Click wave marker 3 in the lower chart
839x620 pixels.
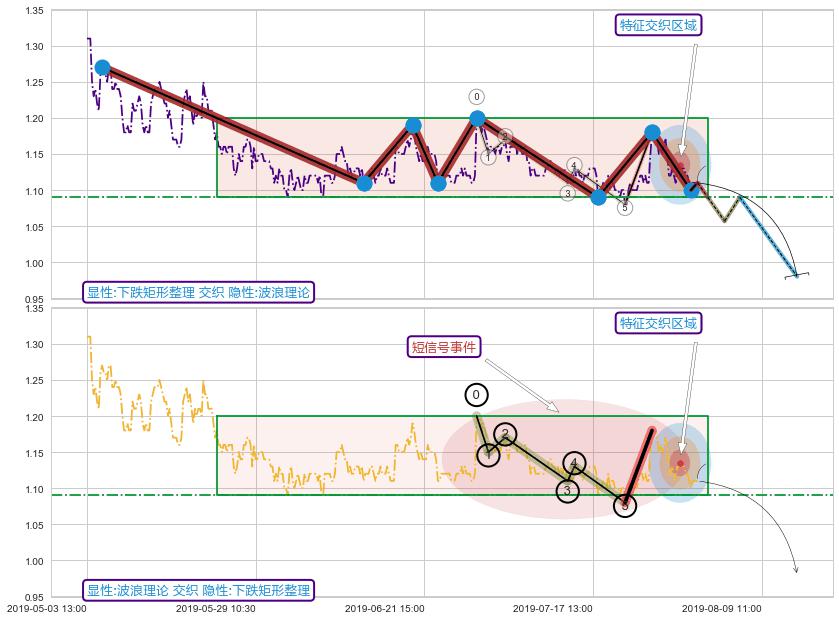(567, 491)
